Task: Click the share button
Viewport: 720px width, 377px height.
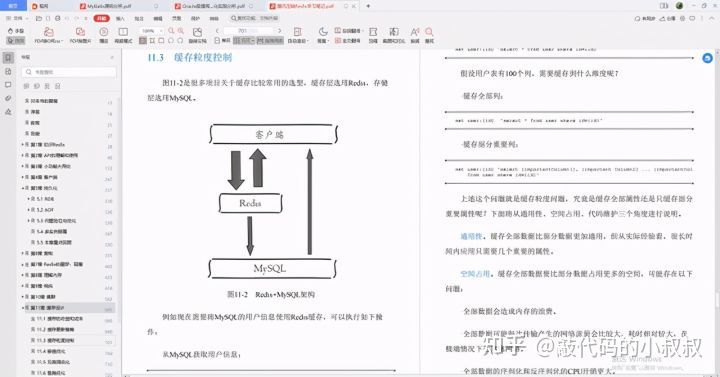Action: tap(668, 18)
